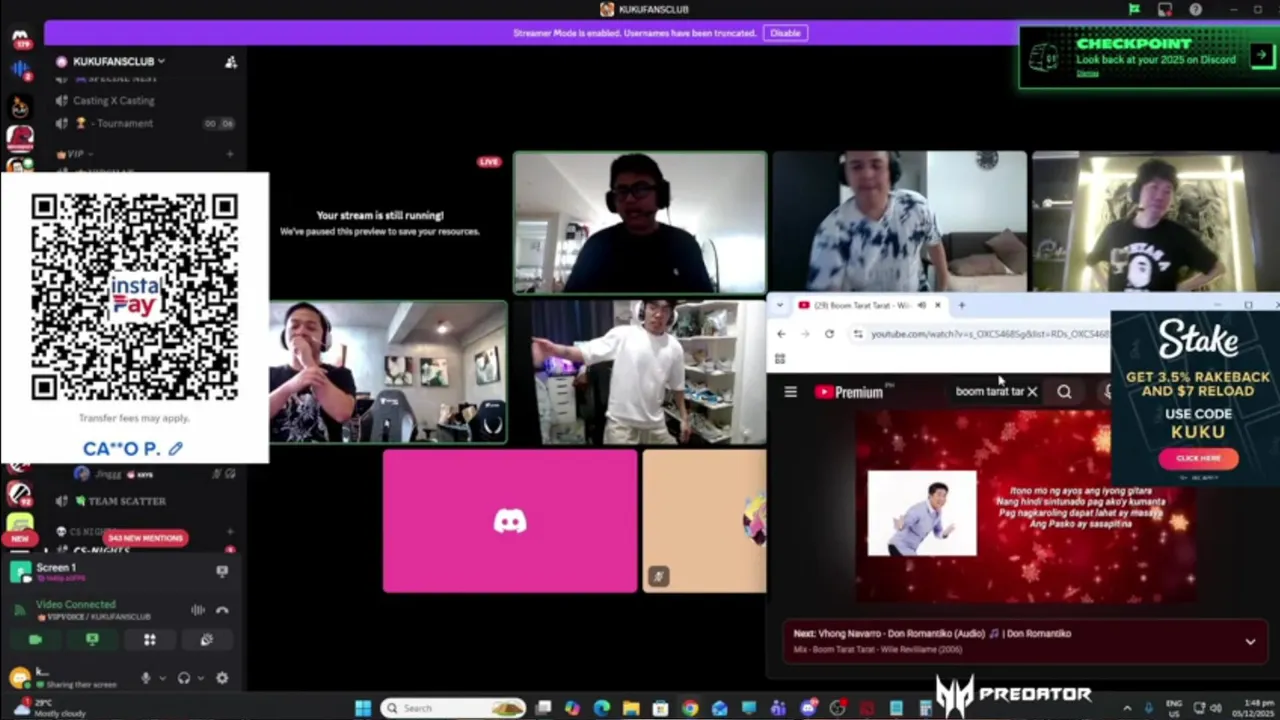
Task: Click the paused stream preview message tile
Action: coord(380,223)
